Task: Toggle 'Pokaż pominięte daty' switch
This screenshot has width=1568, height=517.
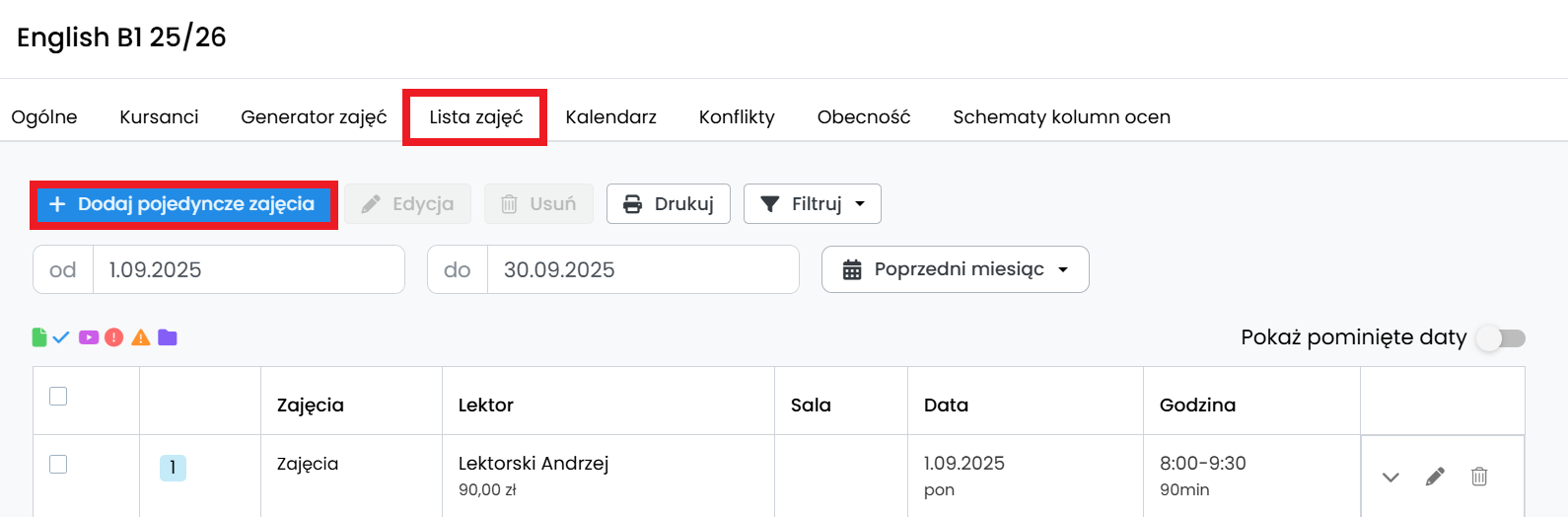Action: (1501, 338)
